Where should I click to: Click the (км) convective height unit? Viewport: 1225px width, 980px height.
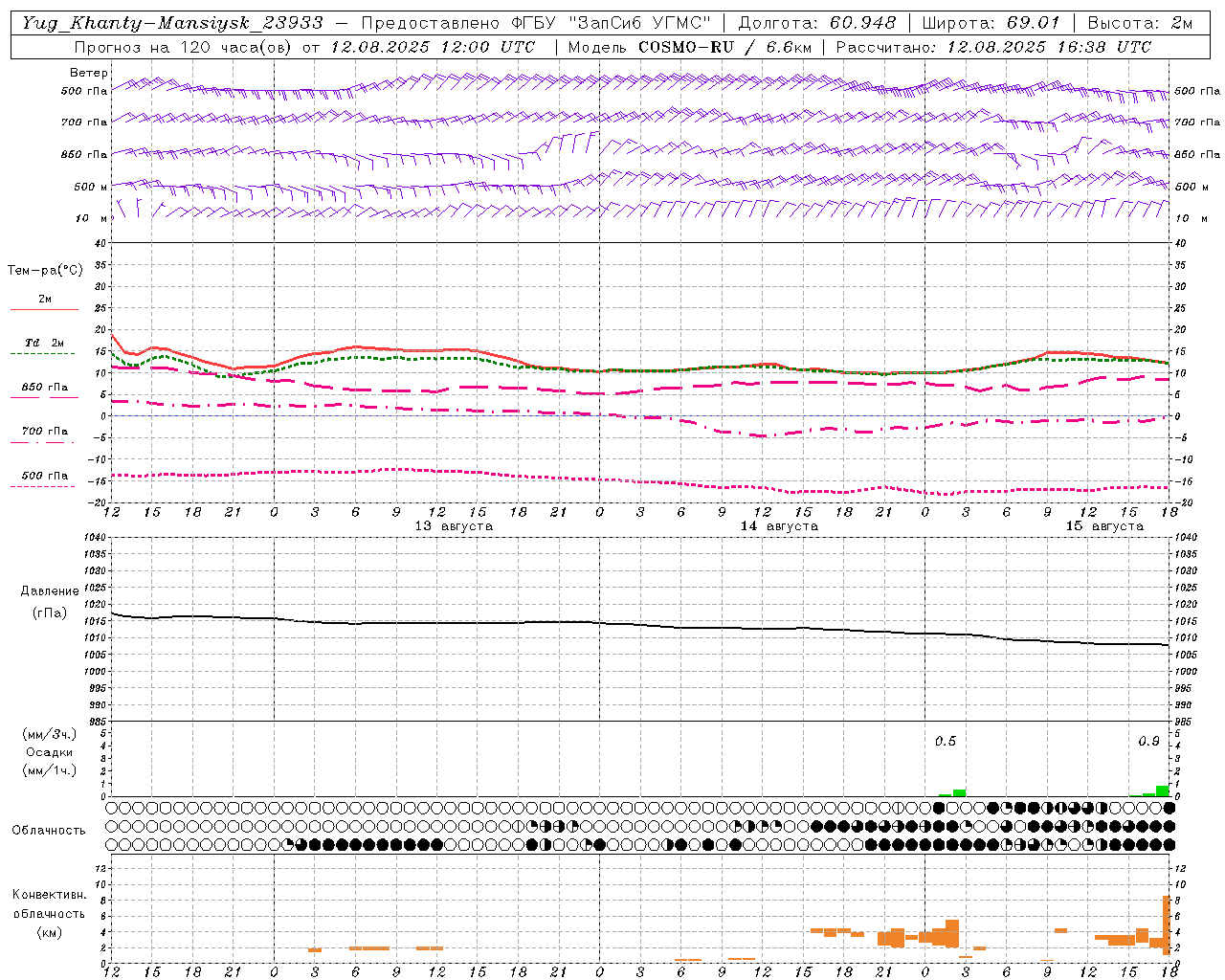(x=50, y=932)
